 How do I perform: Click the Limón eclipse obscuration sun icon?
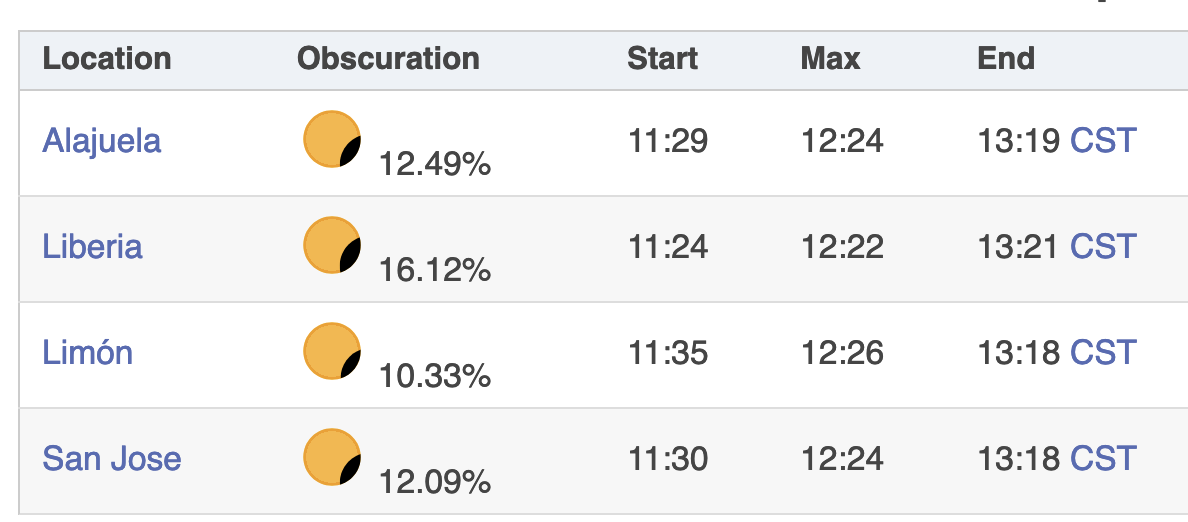[331, 352]
